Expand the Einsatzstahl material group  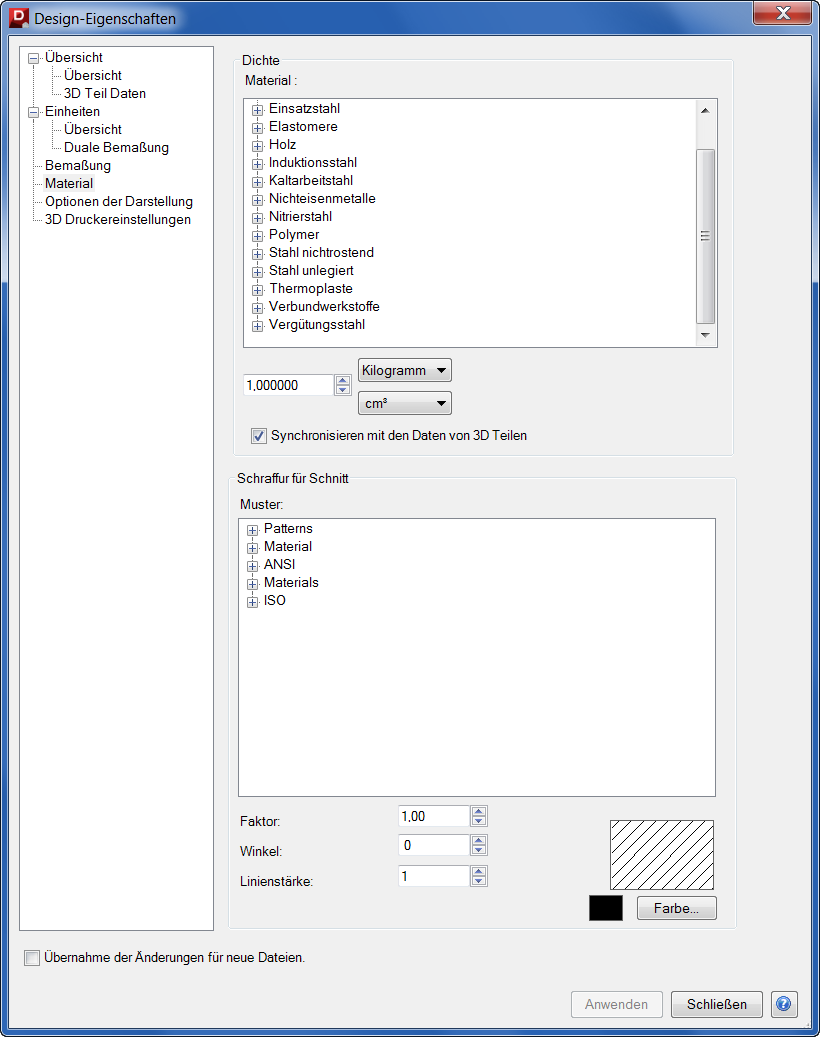point(257,110)
